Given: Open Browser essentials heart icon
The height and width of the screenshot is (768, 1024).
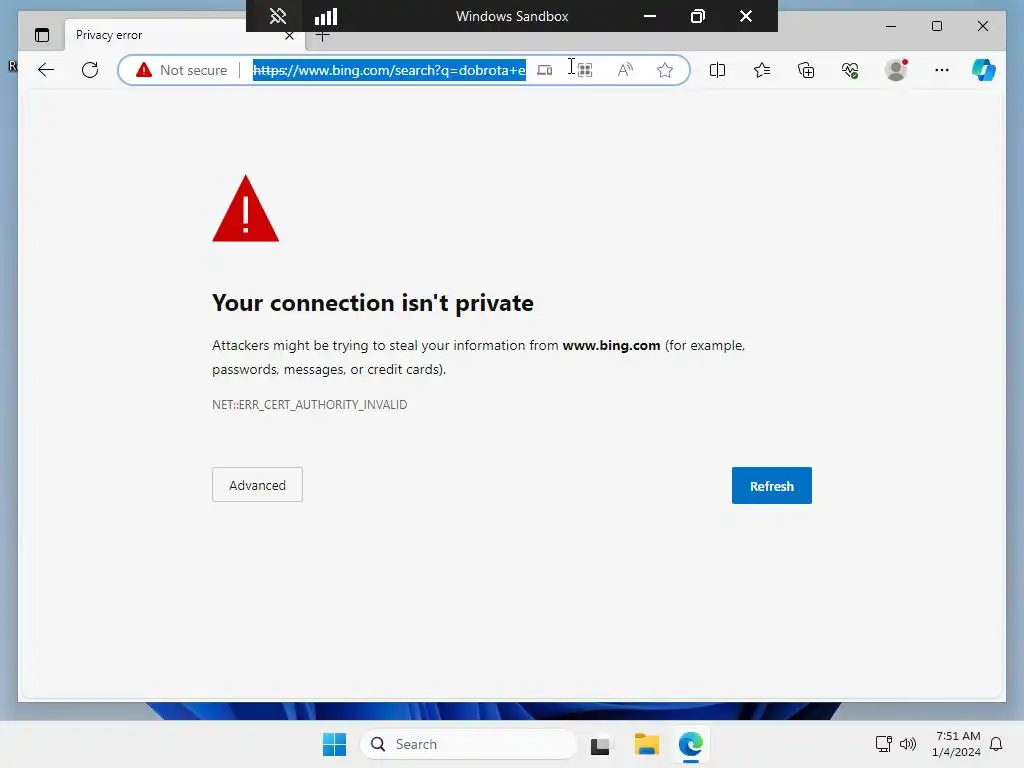Looking at the screenshot, I should (x=850, y=70).
